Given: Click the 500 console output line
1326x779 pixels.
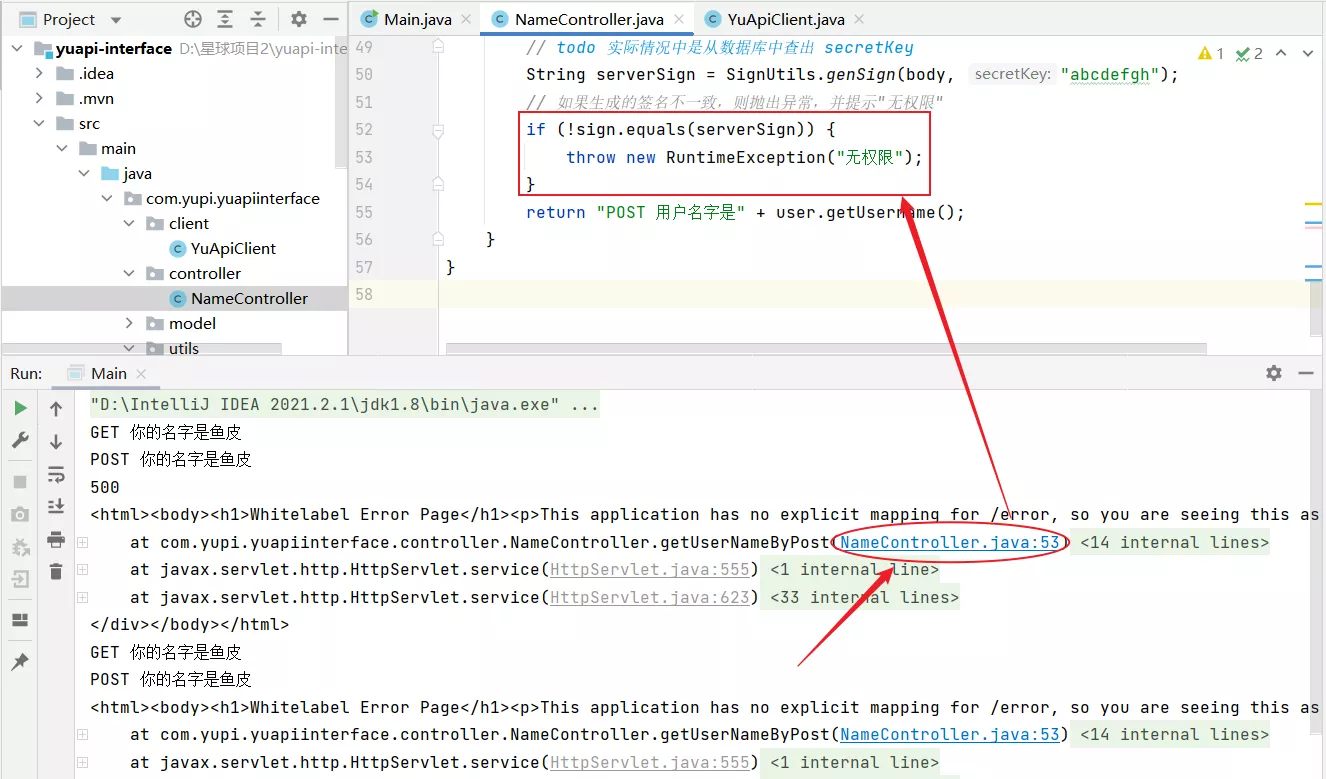Looking at the screenshot, I should pyautogui.click(x=105, y=487).
